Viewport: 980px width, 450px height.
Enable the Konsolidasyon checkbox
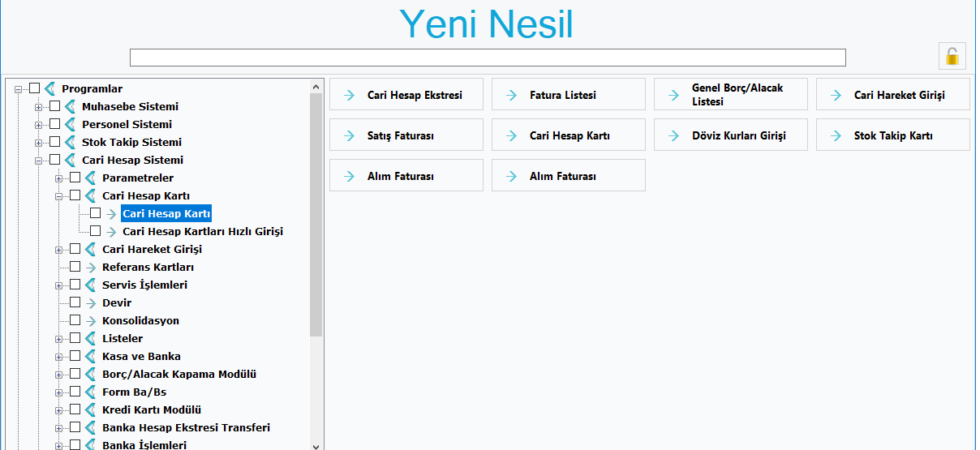click(75, 321)
